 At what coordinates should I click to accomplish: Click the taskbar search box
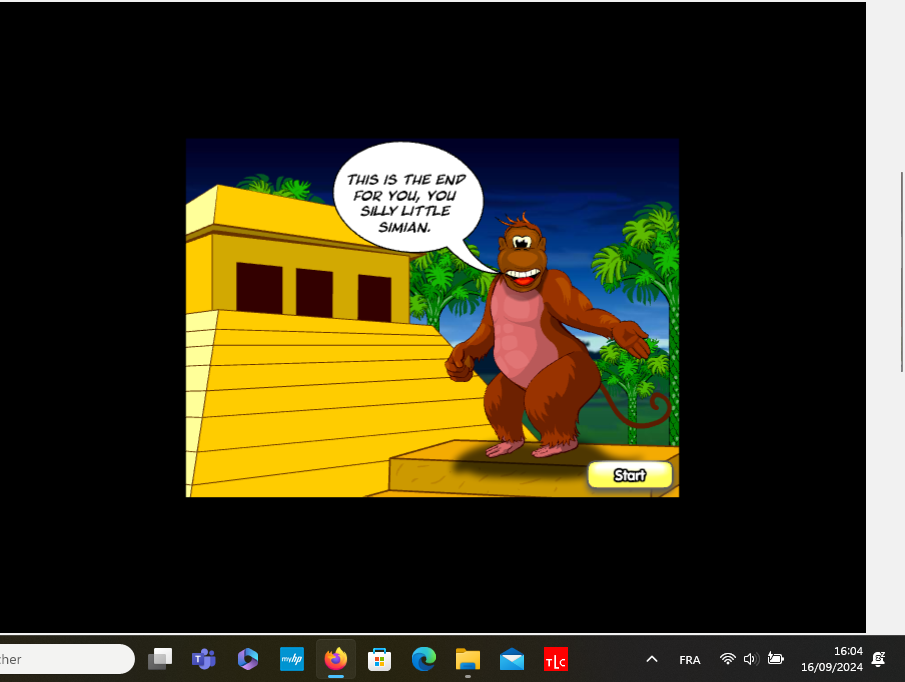click(66, 659)
